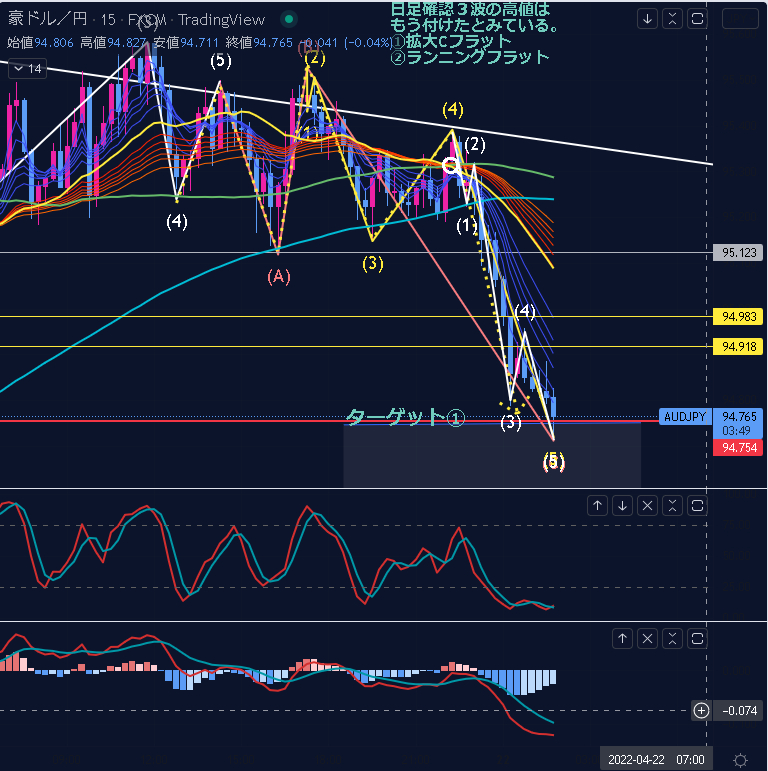Viewport: 768px width, 771px height.
Task: Move the main price pane down
Action: click(648, 18)
